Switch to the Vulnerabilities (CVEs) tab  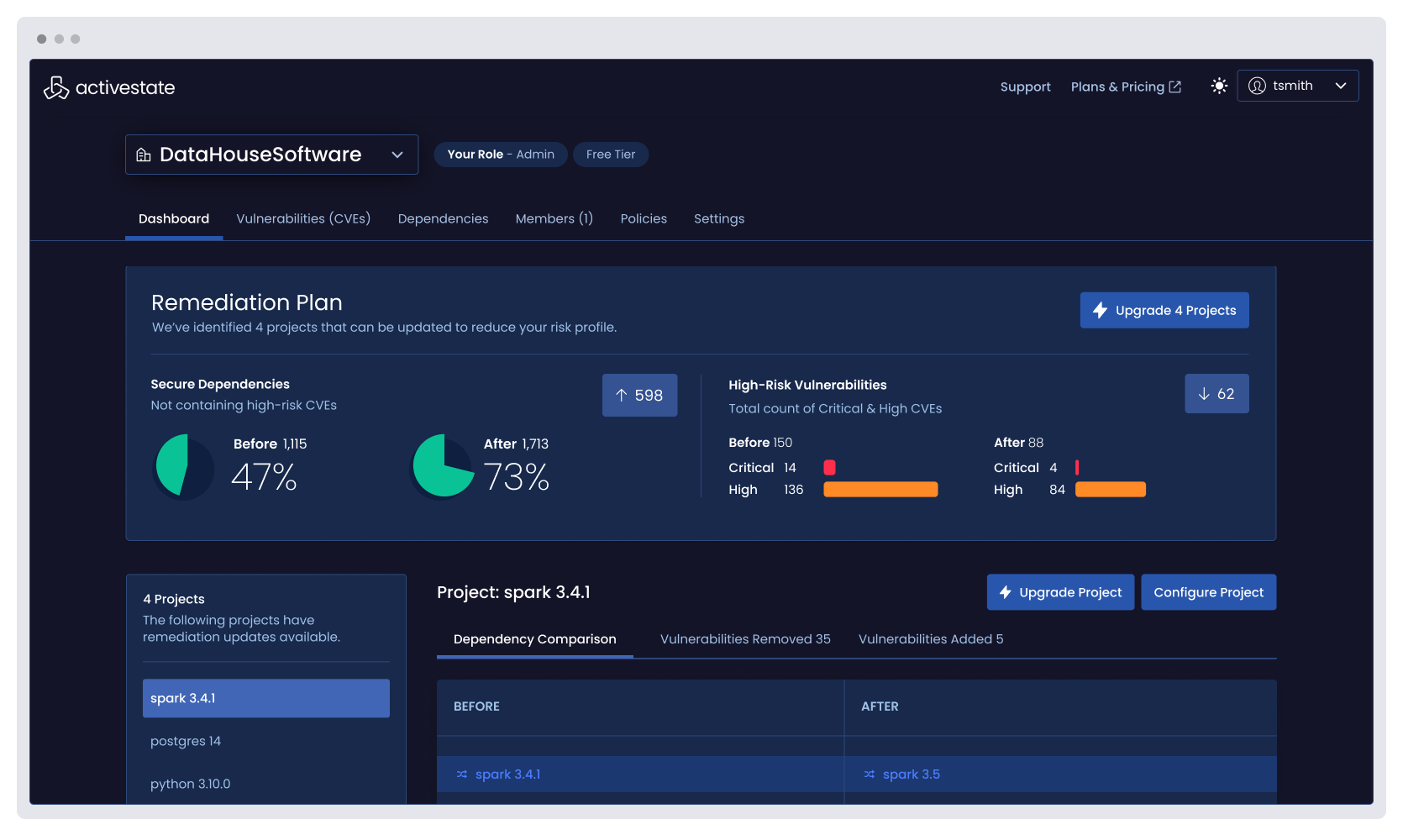tap(302, 218)
